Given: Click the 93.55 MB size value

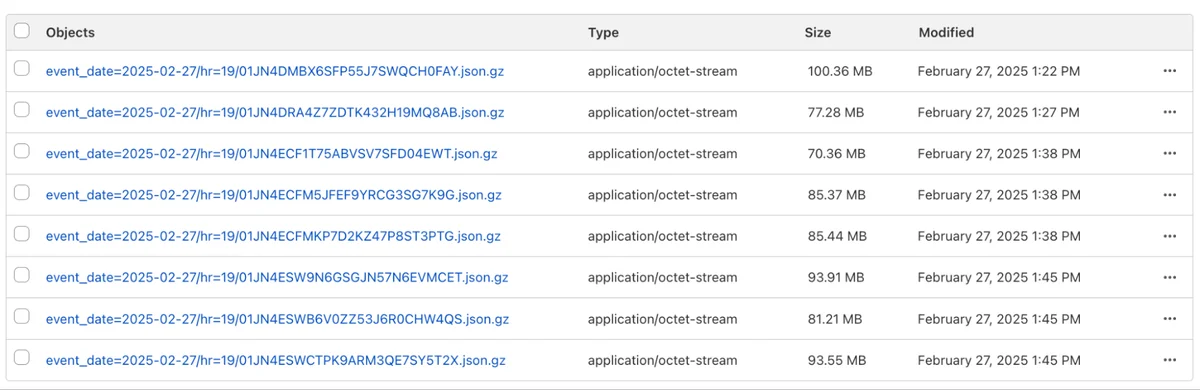Looking at the screenshot, I should point(837,360).
